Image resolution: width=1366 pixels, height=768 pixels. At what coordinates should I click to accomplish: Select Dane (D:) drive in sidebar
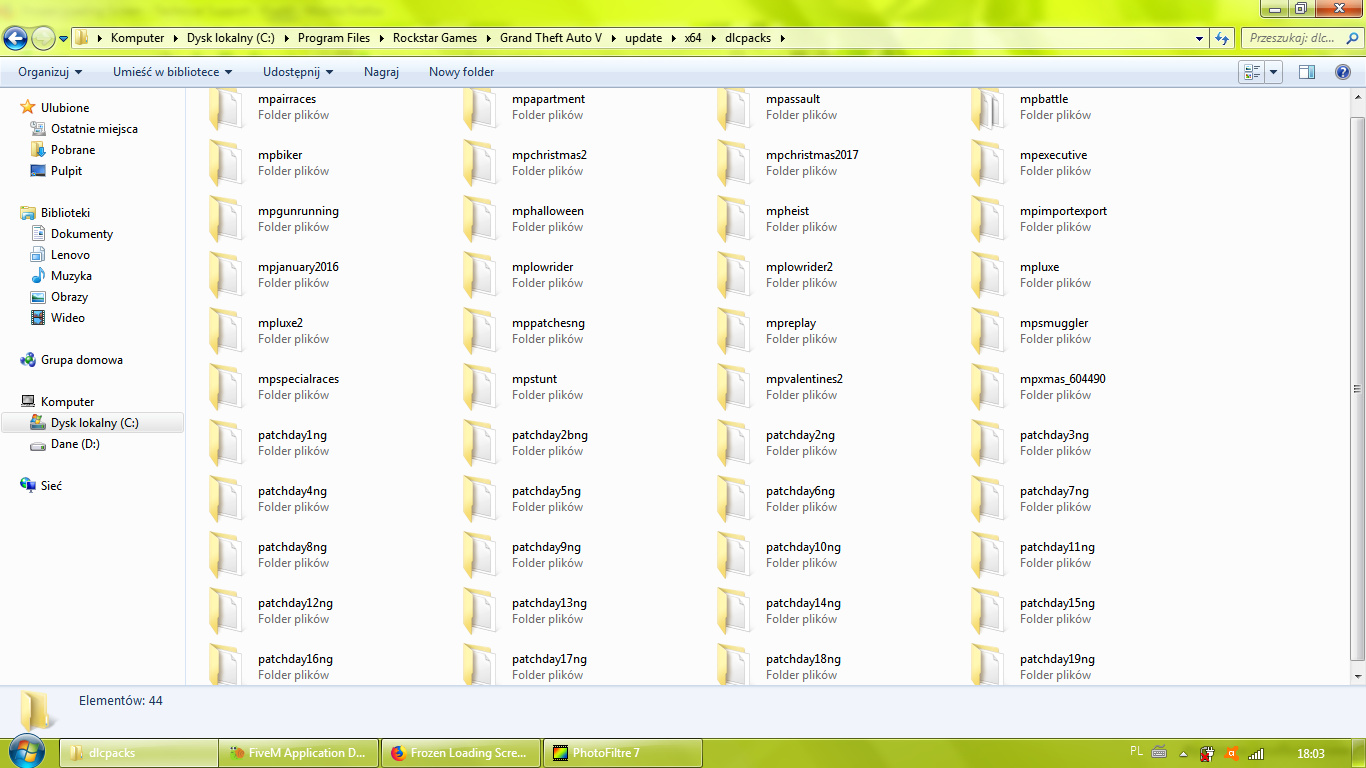pos(75,444)
